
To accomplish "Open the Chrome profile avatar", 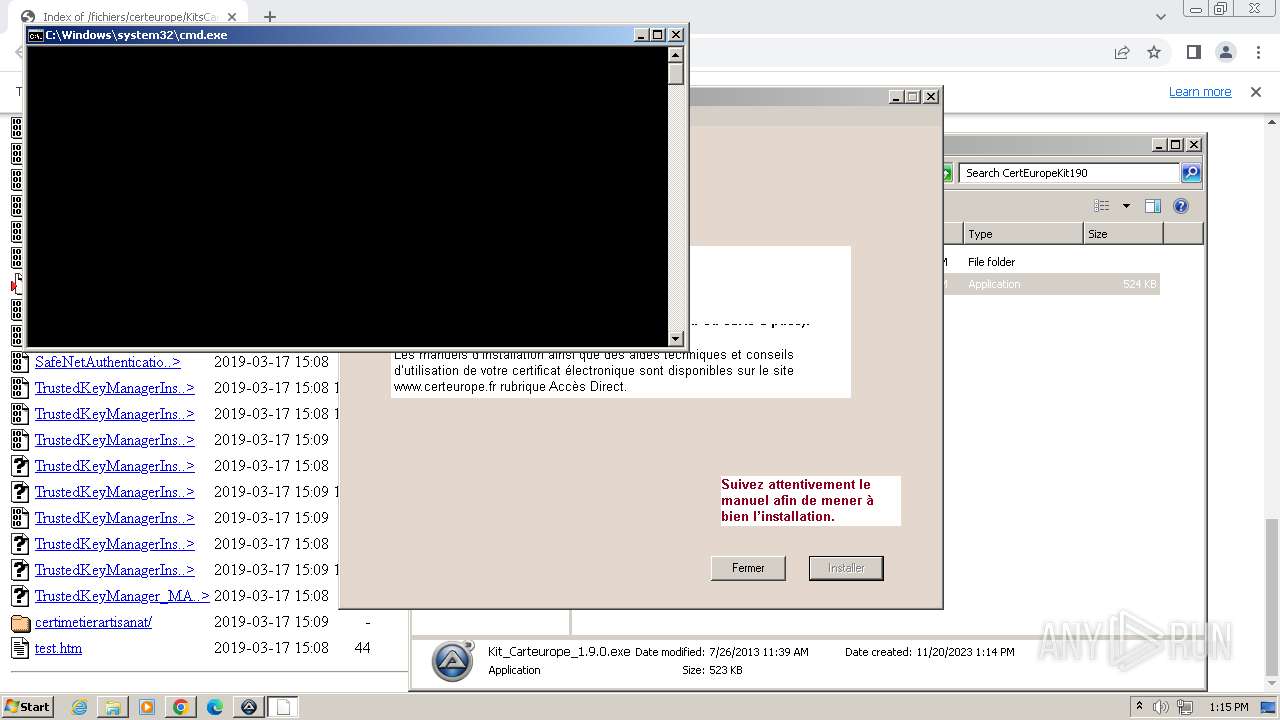I will coord(1225,52).
